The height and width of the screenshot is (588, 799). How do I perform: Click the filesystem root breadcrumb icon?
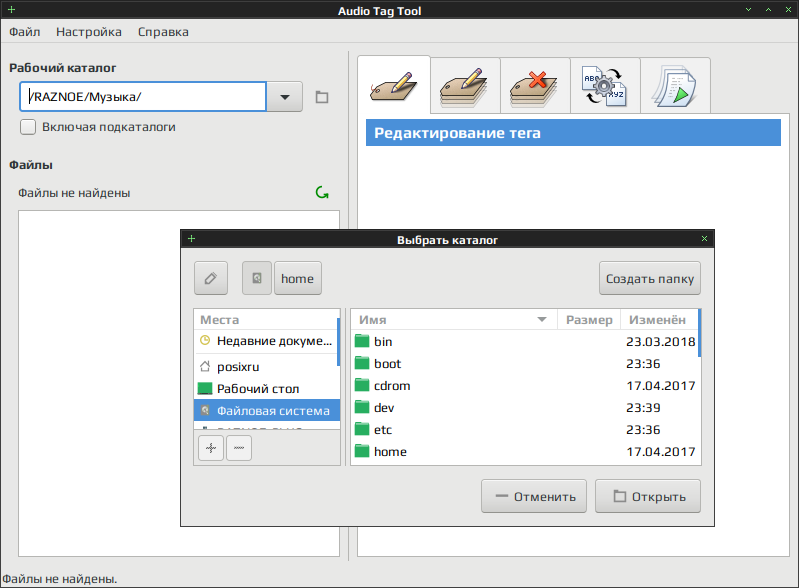click(257, 278)
